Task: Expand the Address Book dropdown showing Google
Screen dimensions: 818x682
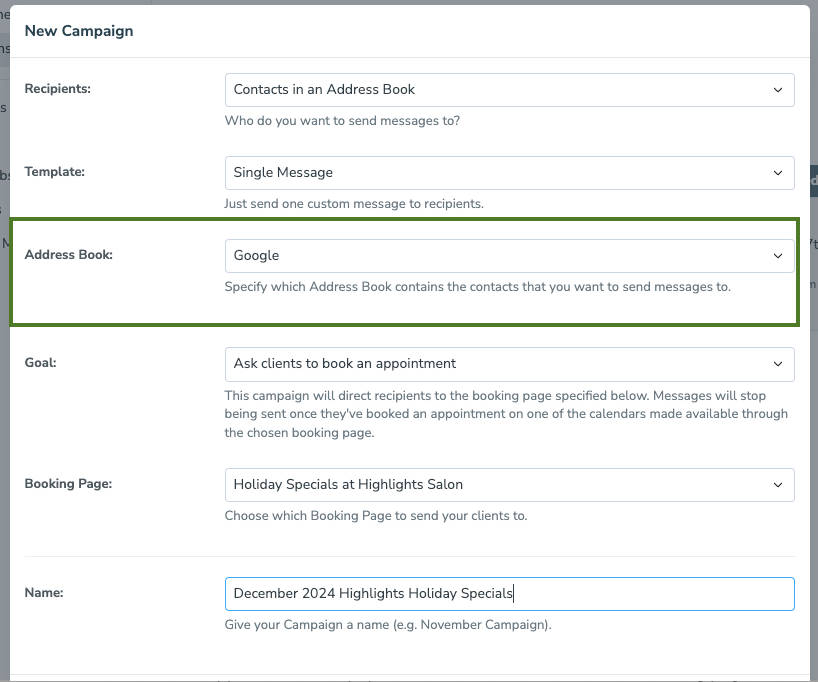Action: pyautogui.click(x=509, y=256)
